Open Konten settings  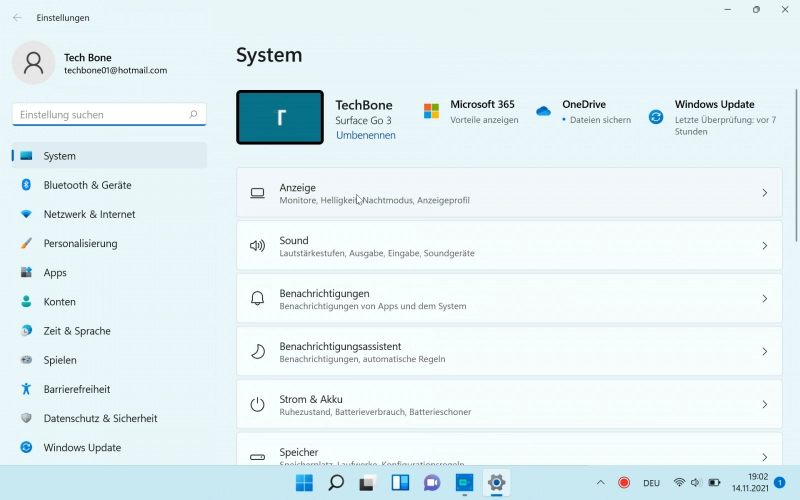(x=109, y=302)
